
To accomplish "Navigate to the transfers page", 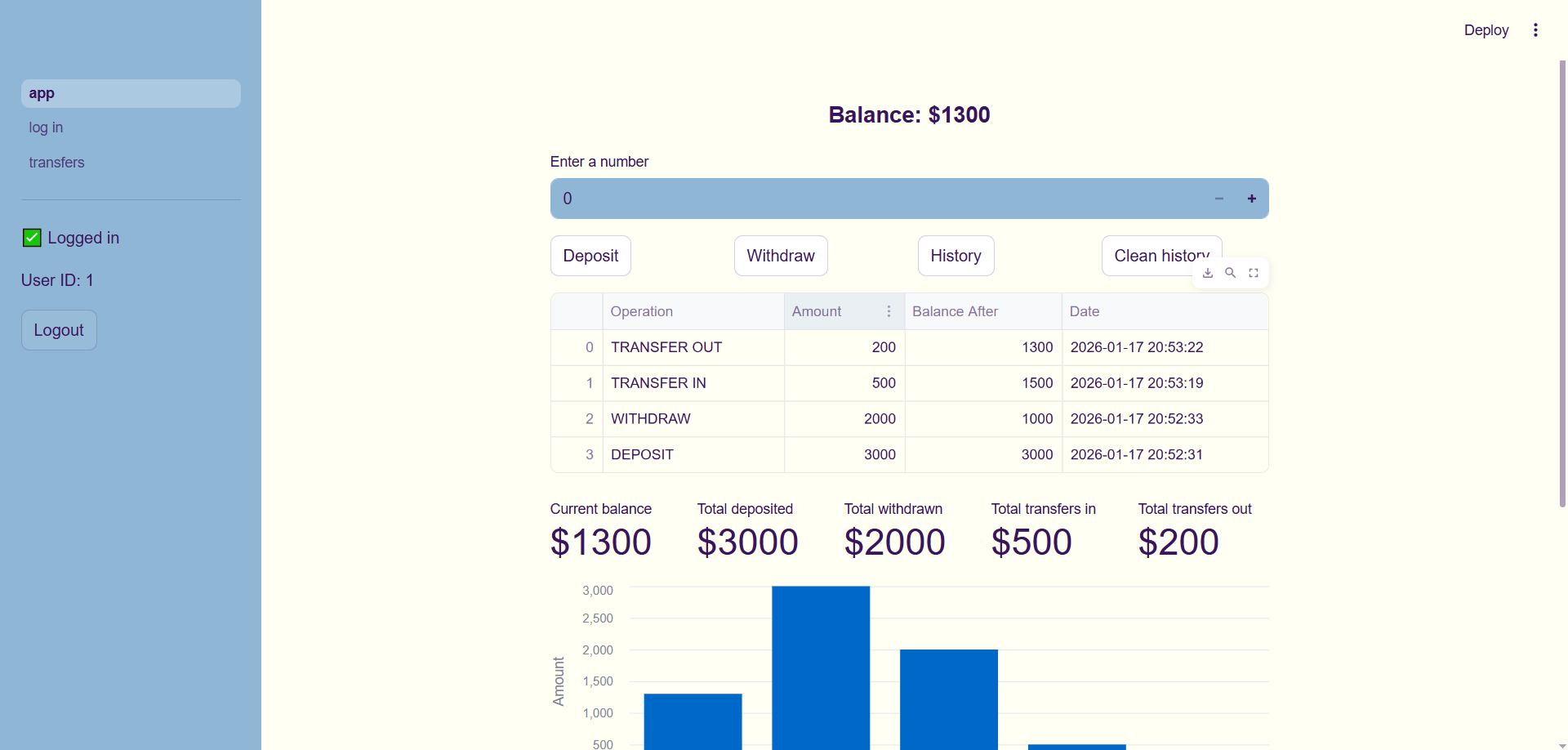I will coord(56,163).
